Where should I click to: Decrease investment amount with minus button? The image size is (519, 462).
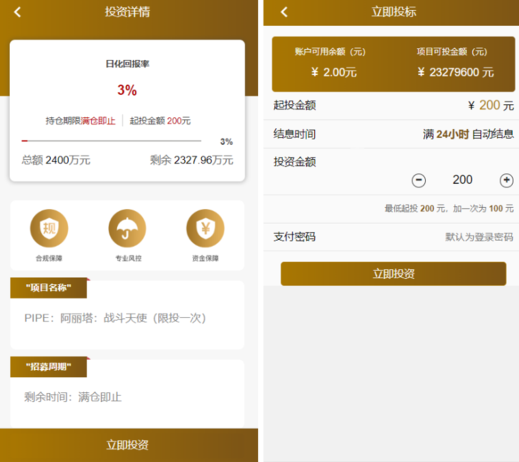[419, 180]
